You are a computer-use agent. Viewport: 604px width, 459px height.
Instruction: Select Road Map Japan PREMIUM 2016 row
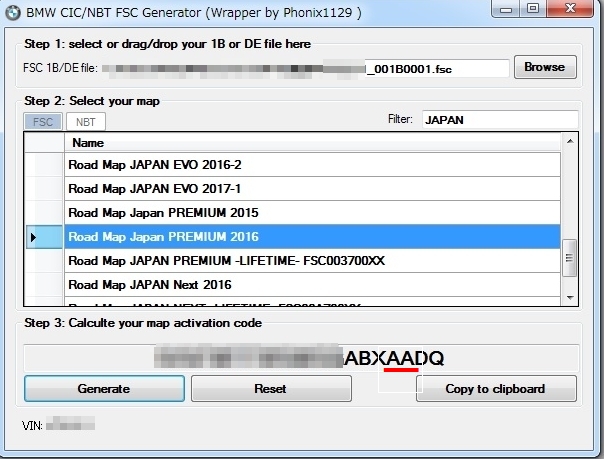(x=312, y=236)
